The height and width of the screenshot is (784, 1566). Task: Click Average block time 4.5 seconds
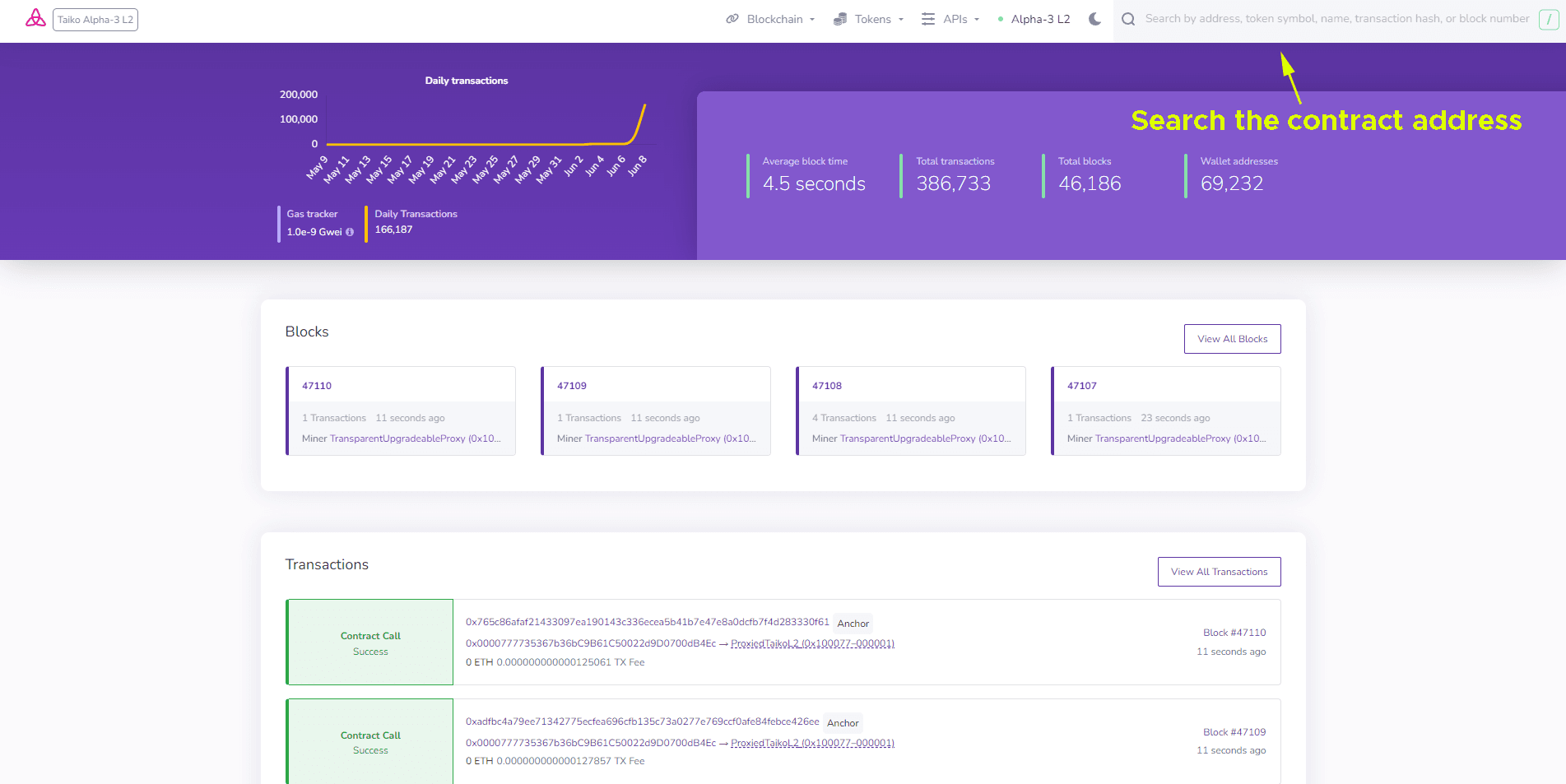(814, 183)
